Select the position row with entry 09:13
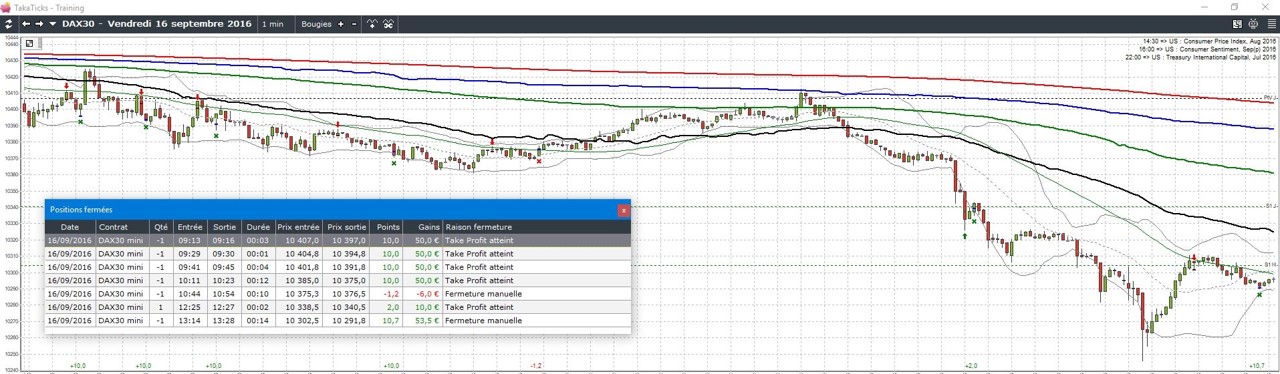This screenshot has height=374, width=1280. pyautogui.click(x=338, y=241)
